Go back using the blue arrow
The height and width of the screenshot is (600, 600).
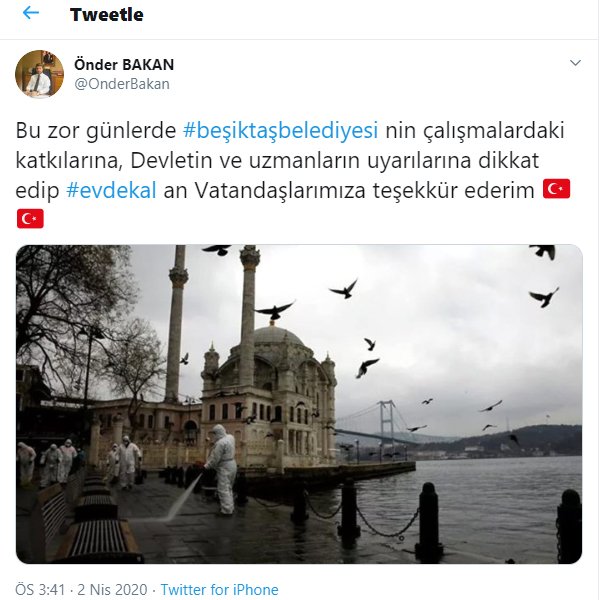pyautogui.click(x=31, y=13)
